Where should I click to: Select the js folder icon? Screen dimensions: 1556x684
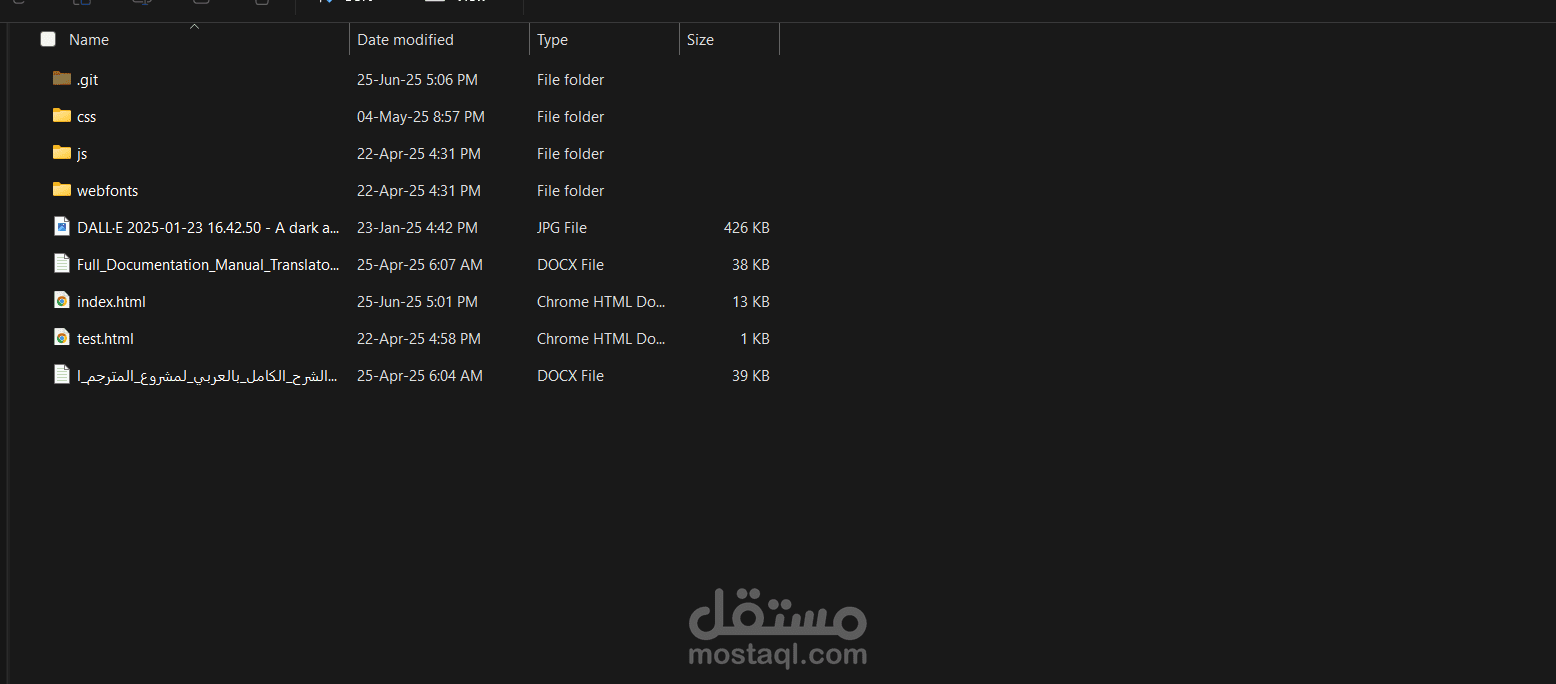(x=62, y=152)
